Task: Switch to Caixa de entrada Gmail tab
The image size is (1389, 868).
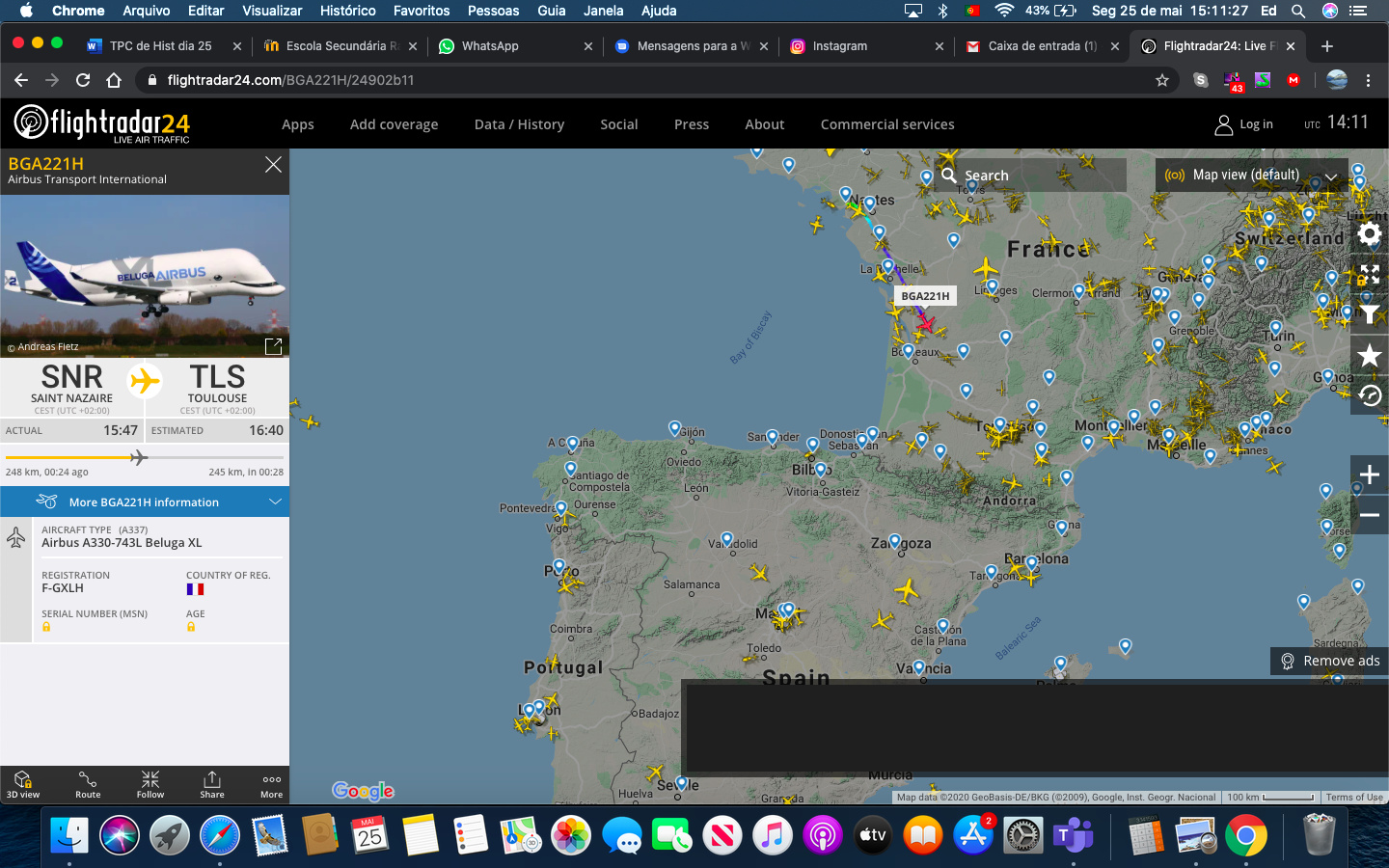Action: click(1042, 45)
